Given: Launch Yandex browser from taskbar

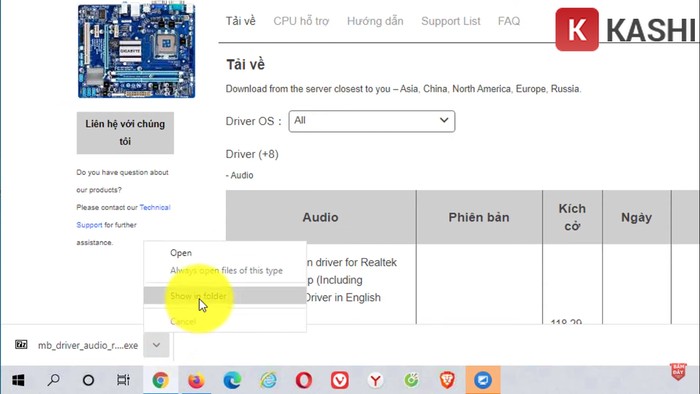Looking at the screenshot, I should pos(375,380).
